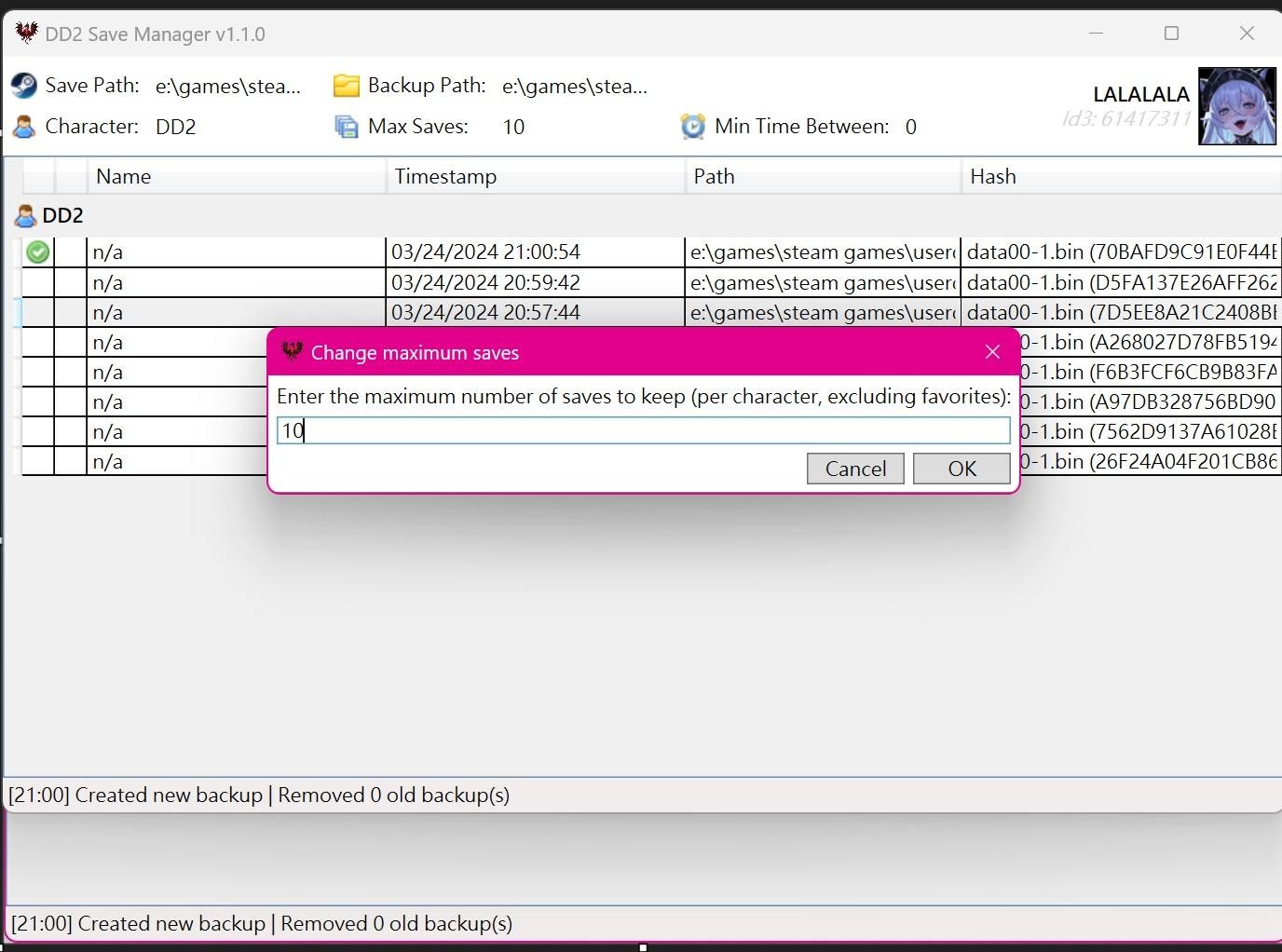Click the folder icon beside Backup Path
The image size is (1282, 952).
click(347, 86)
